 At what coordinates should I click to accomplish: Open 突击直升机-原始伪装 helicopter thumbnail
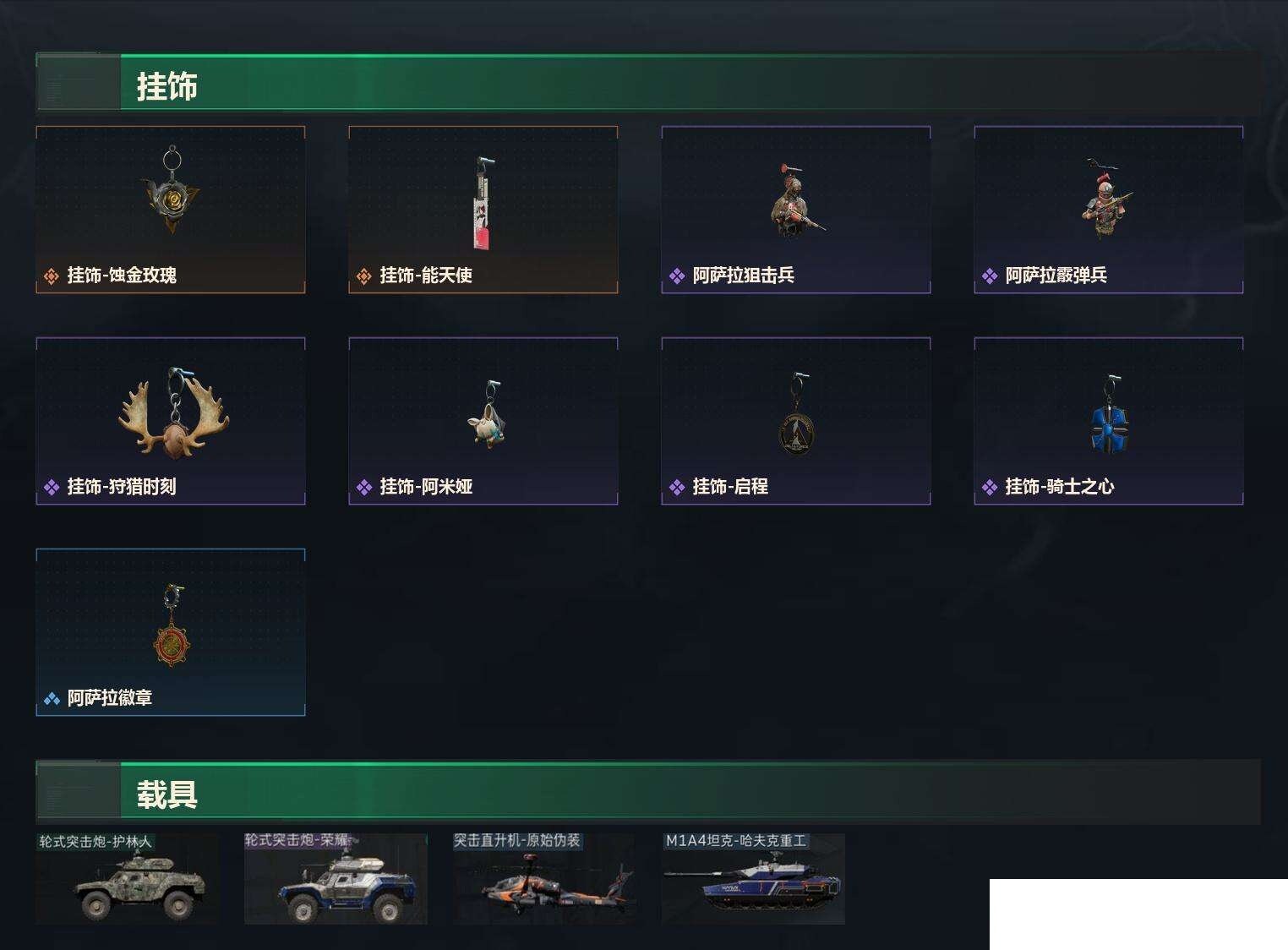pos(543,878)
